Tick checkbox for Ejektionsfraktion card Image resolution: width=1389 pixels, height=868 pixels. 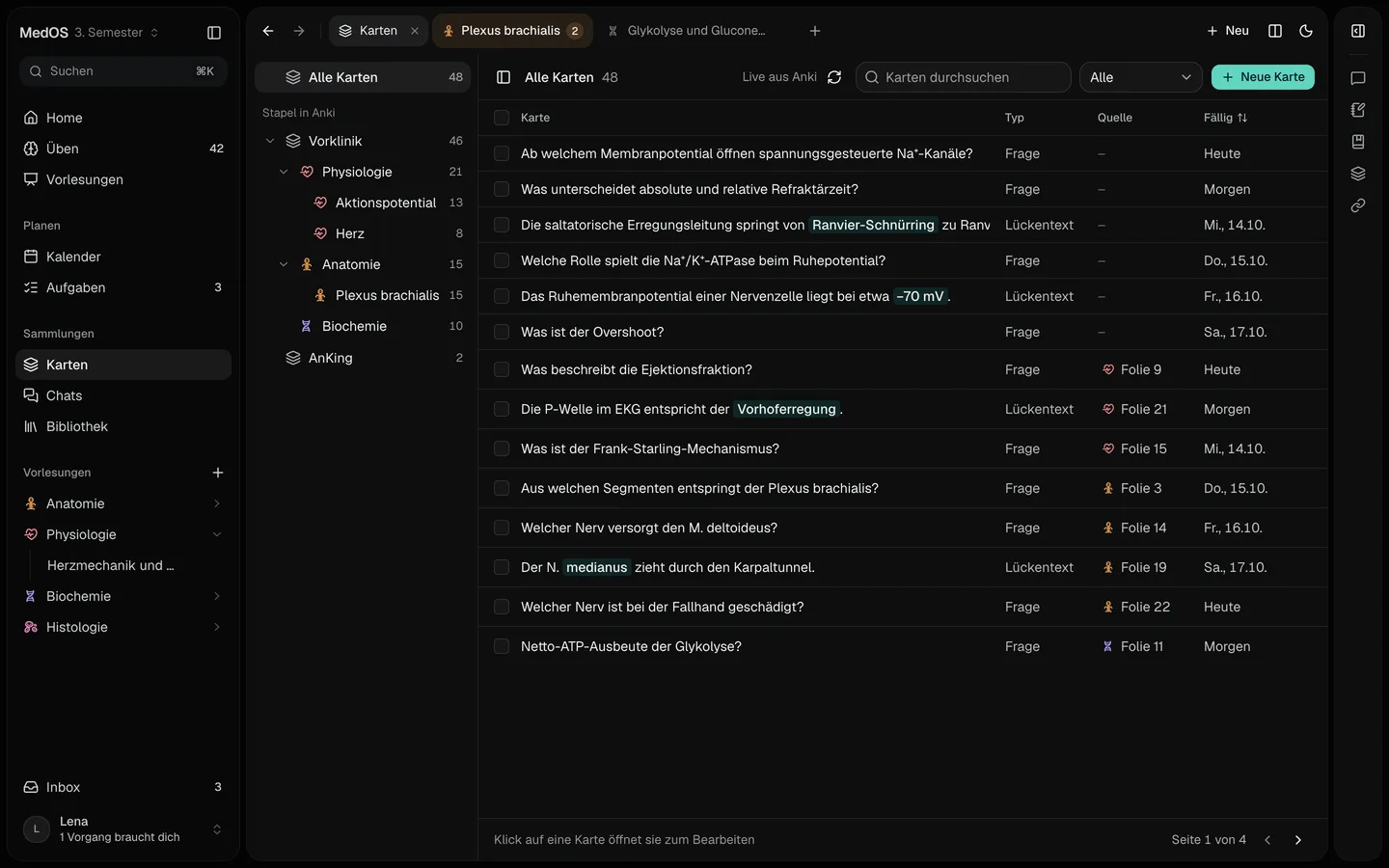coord(502,369)
